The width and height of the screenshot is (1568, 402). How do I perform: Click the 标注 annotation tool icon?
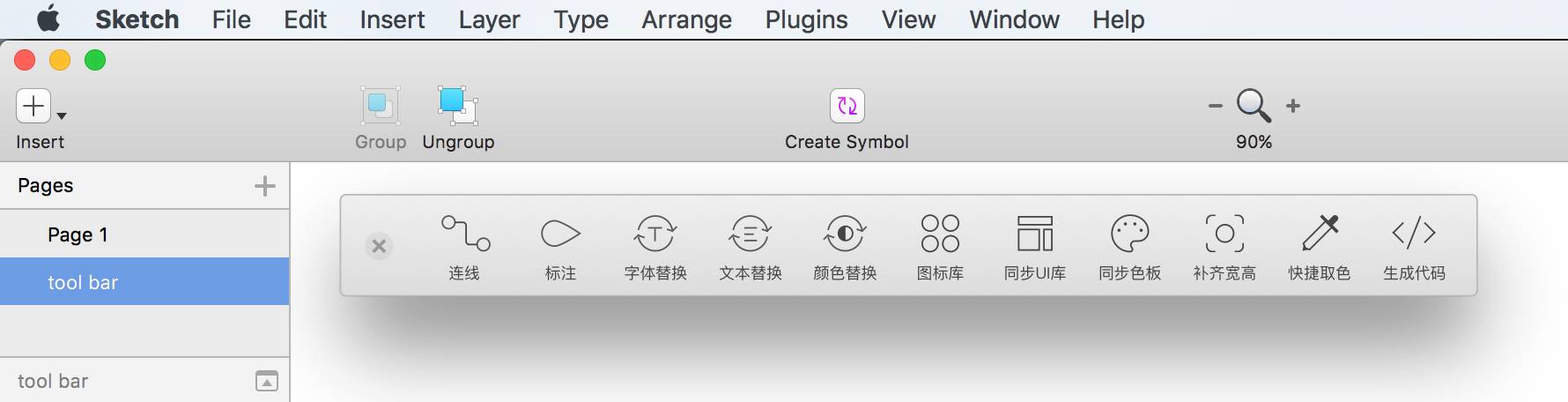tap(560, 234)
